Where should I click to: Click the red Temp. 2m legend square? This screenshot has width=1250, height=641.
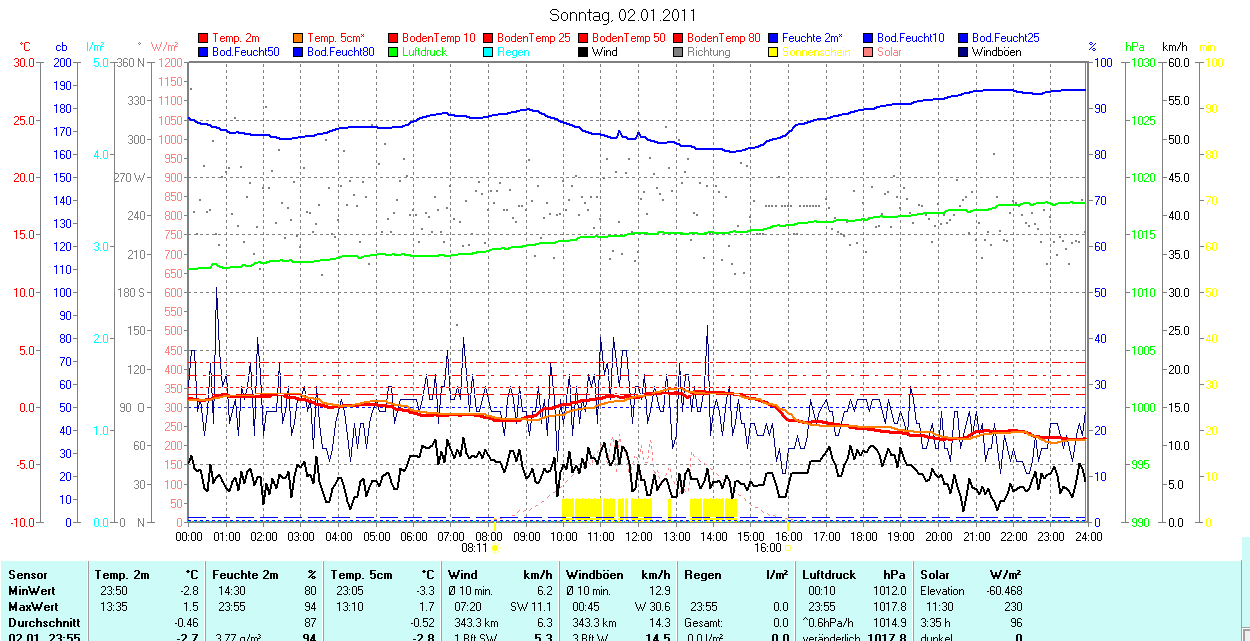[x=204, y=38]
